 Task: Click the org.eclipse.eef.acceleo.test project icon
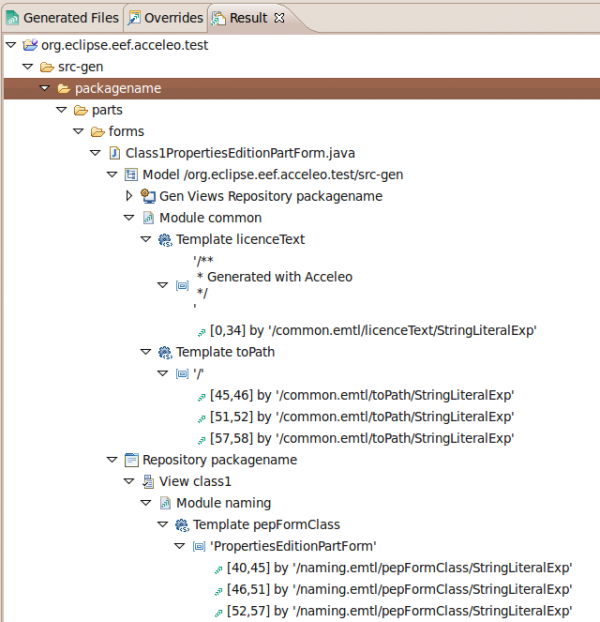click(x=29, y=45)
